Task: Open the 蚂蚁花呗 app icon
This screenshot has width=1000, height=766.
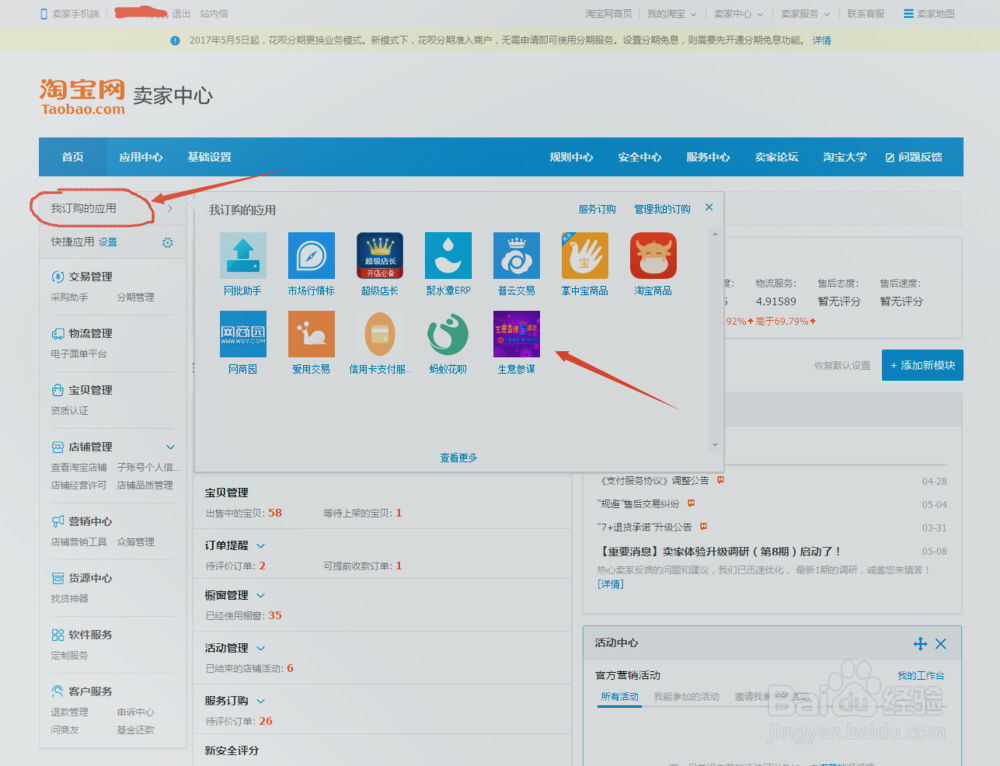Action: pos(448,334)
